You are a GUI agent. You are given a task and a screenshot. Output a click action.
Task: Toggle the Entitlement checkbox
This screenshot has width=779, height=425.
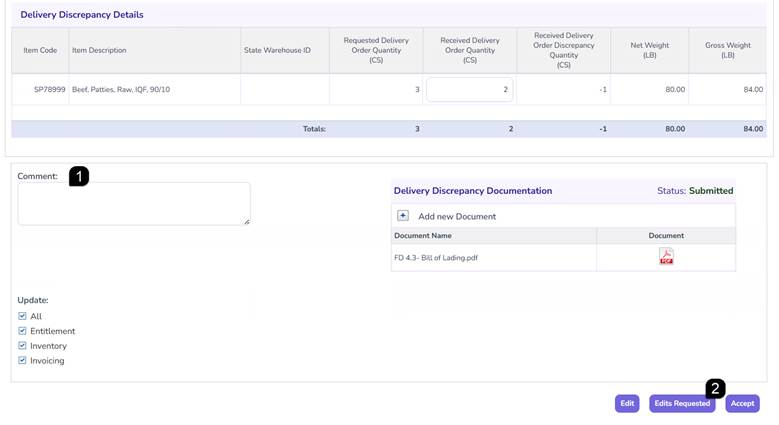tap(22, 331)
